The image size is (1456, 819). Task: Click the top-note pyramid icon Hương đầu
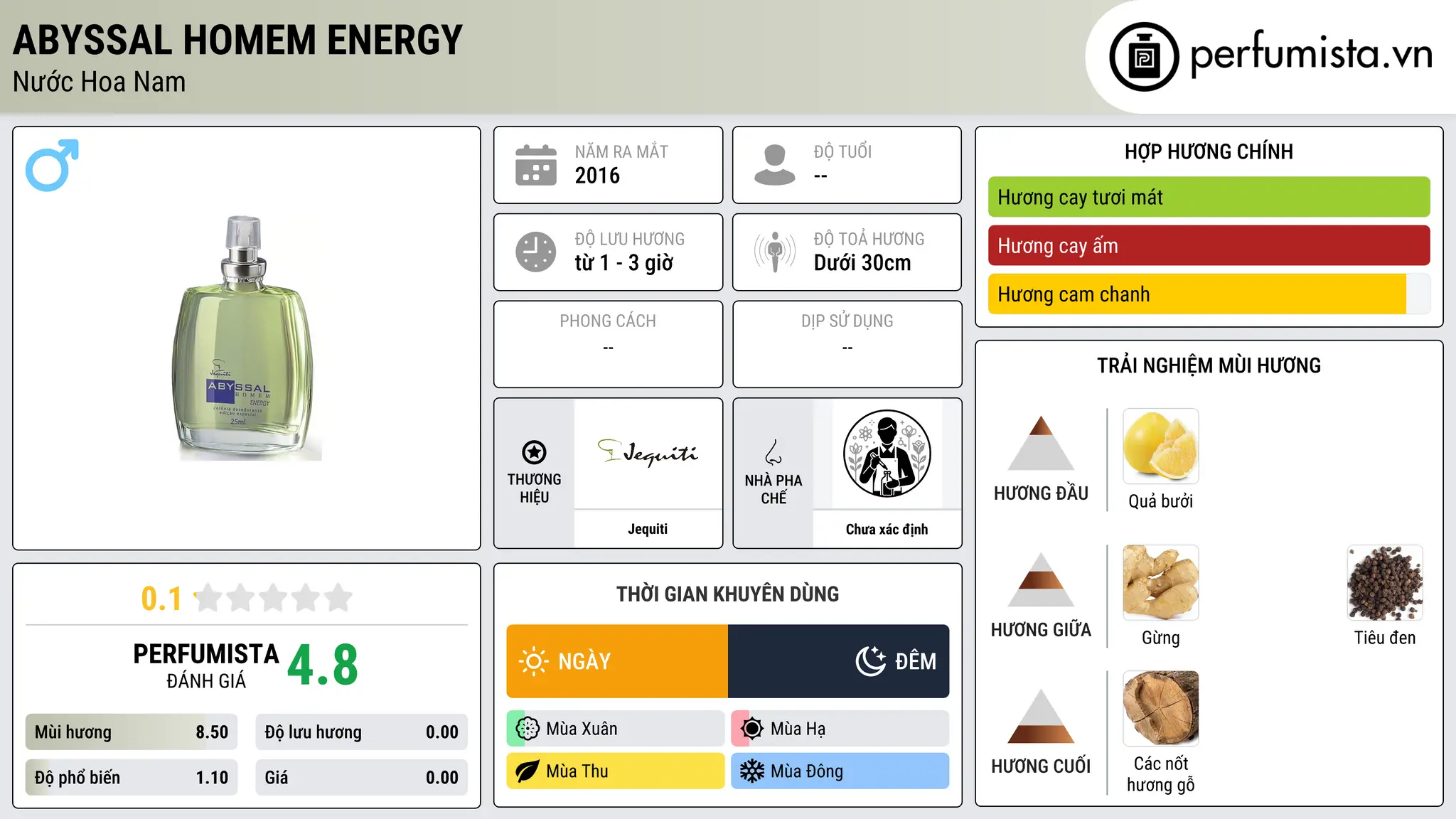click(x=1041, y=444)
